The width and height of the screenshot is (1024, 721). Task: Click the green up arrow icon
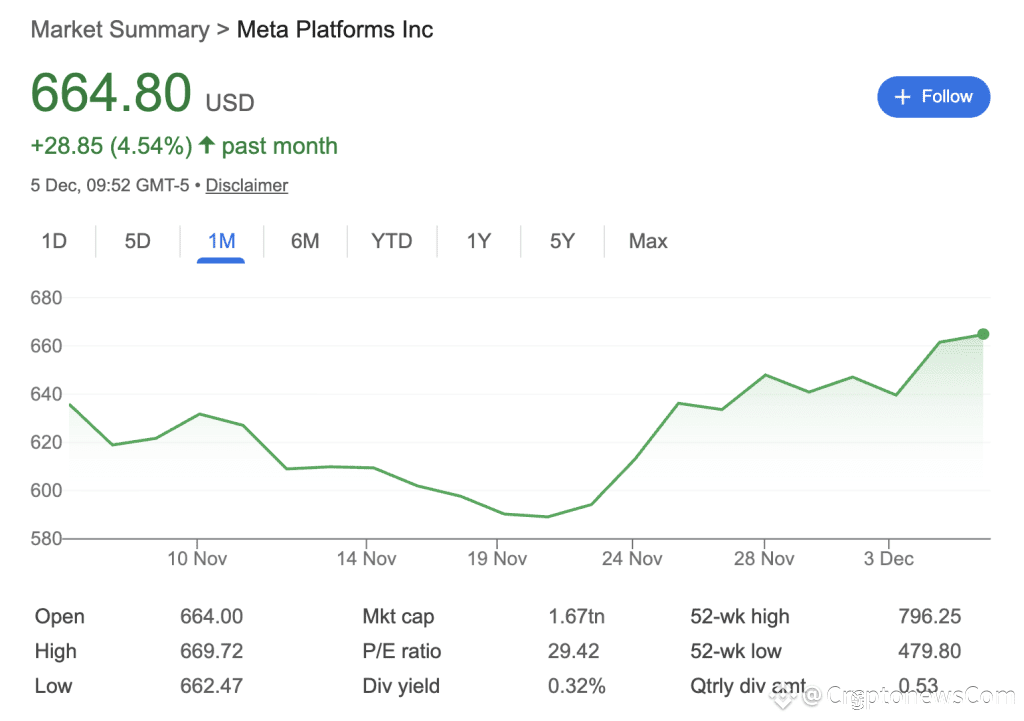pos(207,146)
